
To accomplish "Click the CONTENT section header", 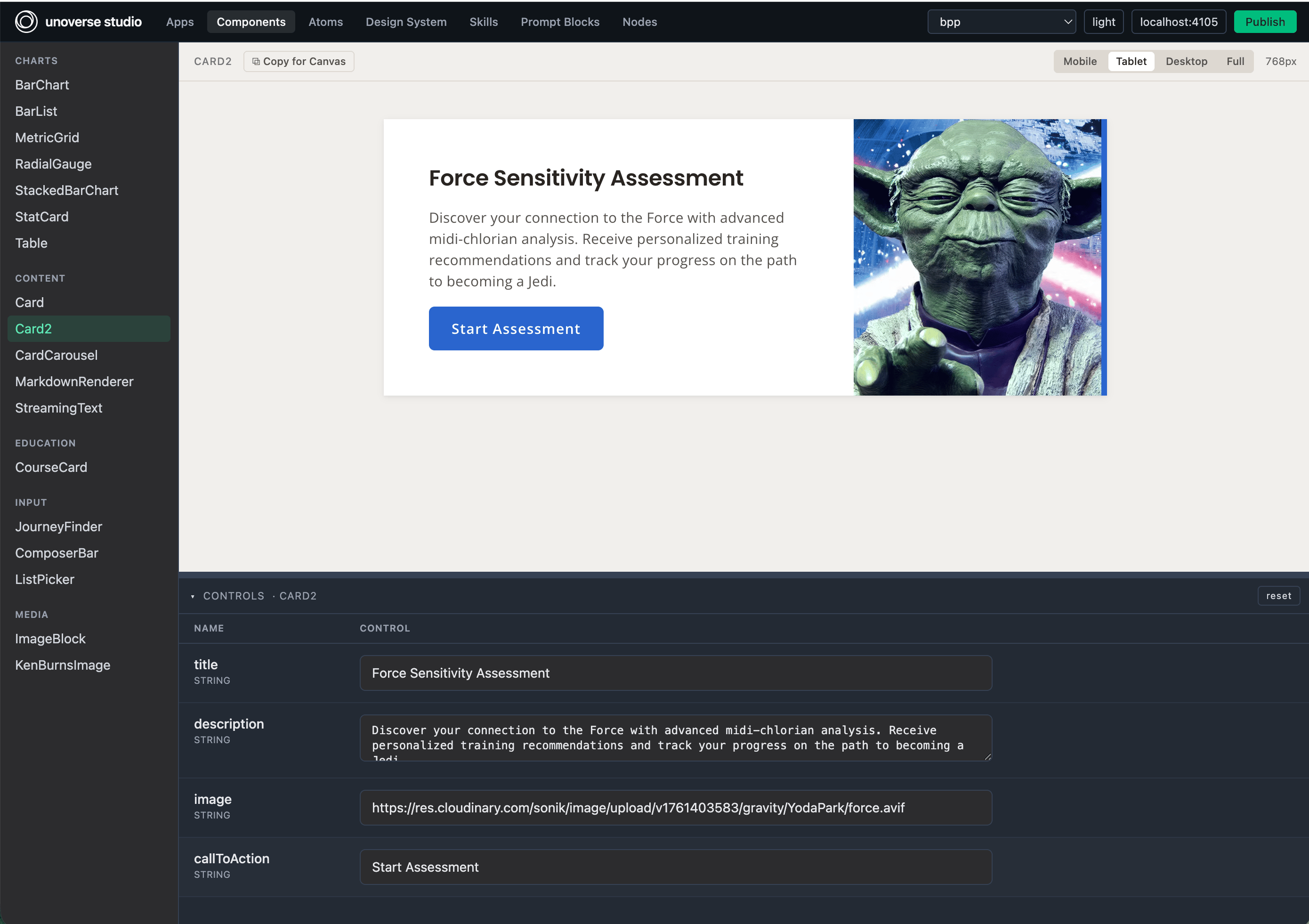I will 40,278.
